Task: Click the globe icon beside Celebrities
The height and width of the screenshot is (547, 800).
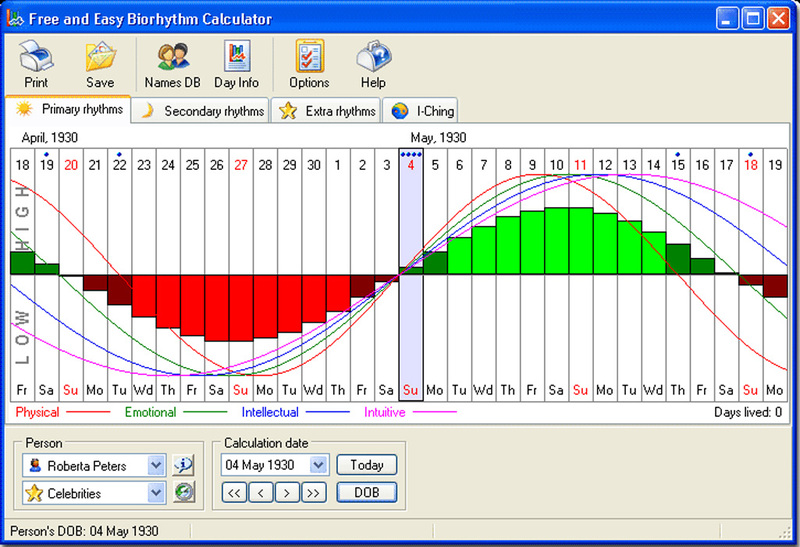Action: [184, 492]
